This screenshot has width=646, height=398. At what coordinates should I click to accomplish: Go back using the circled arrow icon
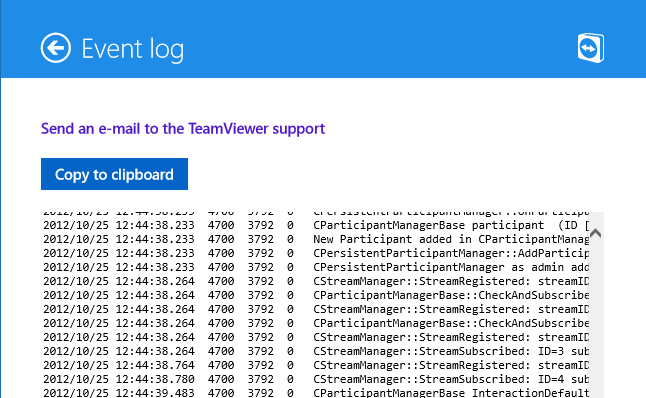56,48
